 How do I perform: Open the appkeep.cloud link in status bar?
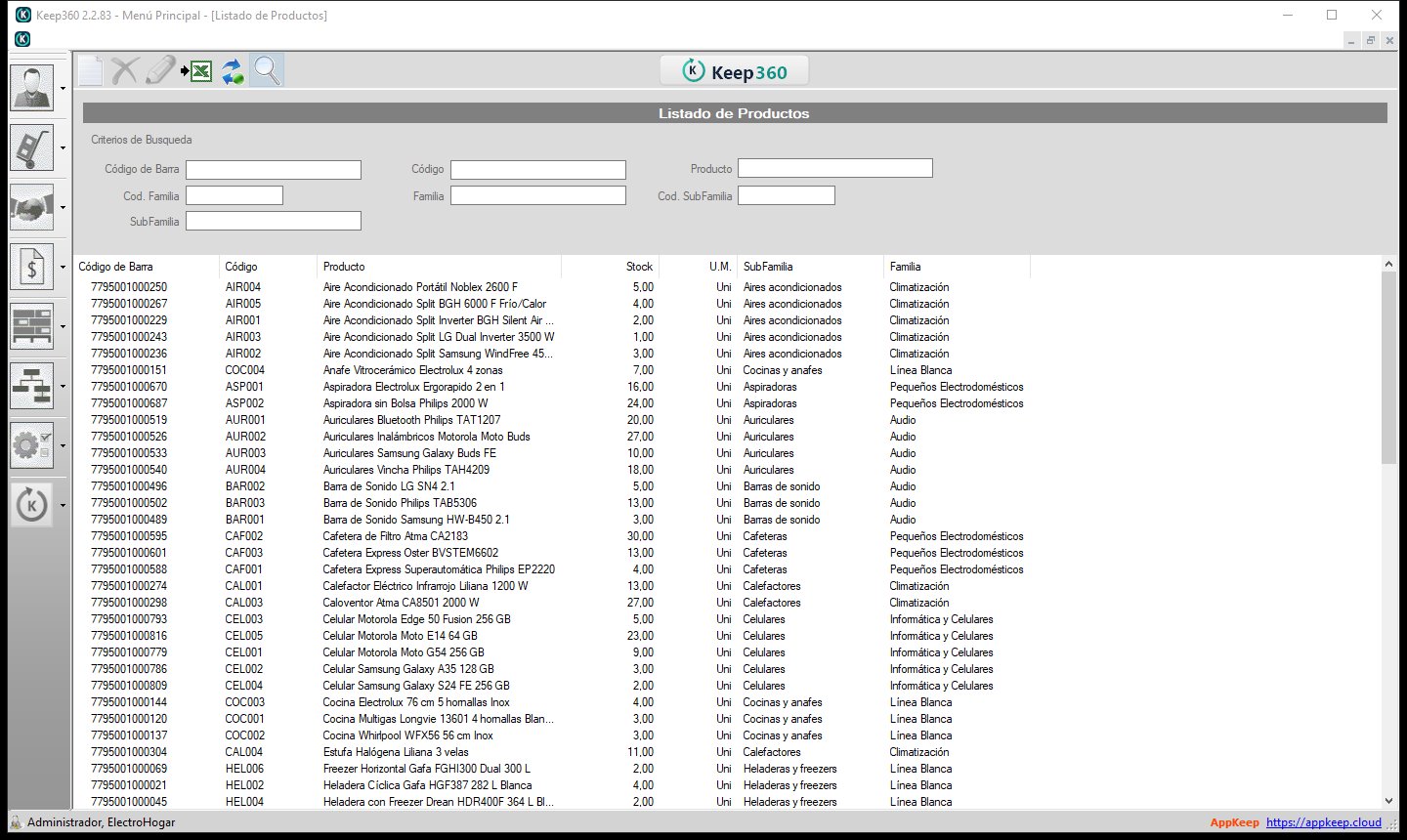(x=1324, y=822)
